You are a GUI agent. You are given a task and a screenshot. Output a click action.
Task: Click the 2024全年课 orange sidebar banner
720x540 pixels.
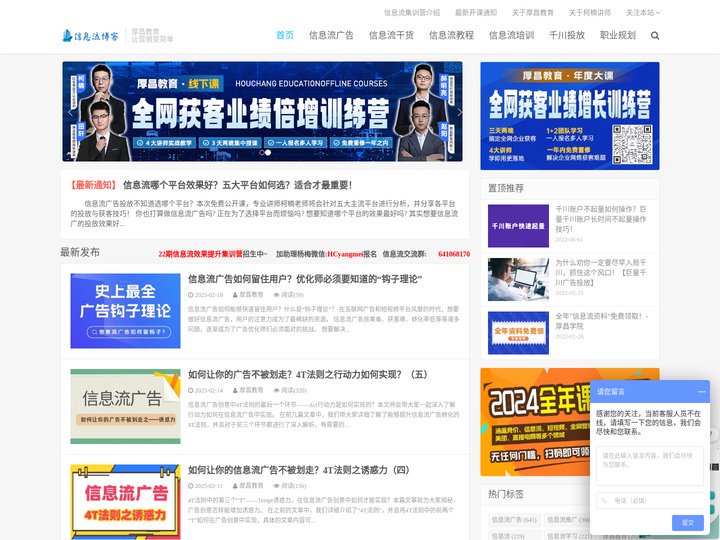click(x=535, y=422)
